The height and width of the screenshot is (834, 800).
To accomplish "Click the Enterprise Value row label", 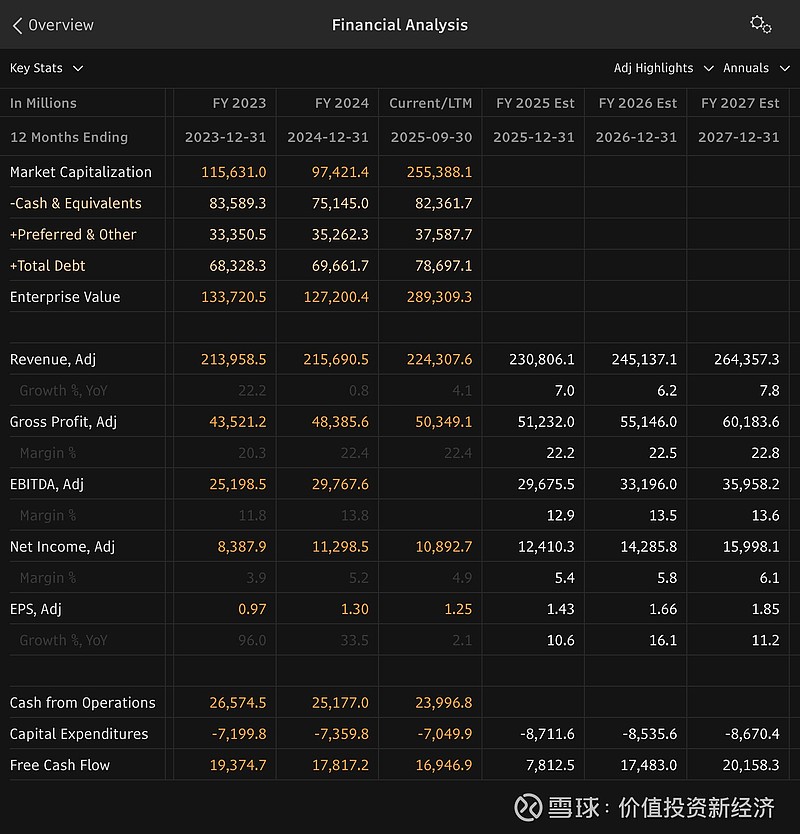I will pos(65,297).
